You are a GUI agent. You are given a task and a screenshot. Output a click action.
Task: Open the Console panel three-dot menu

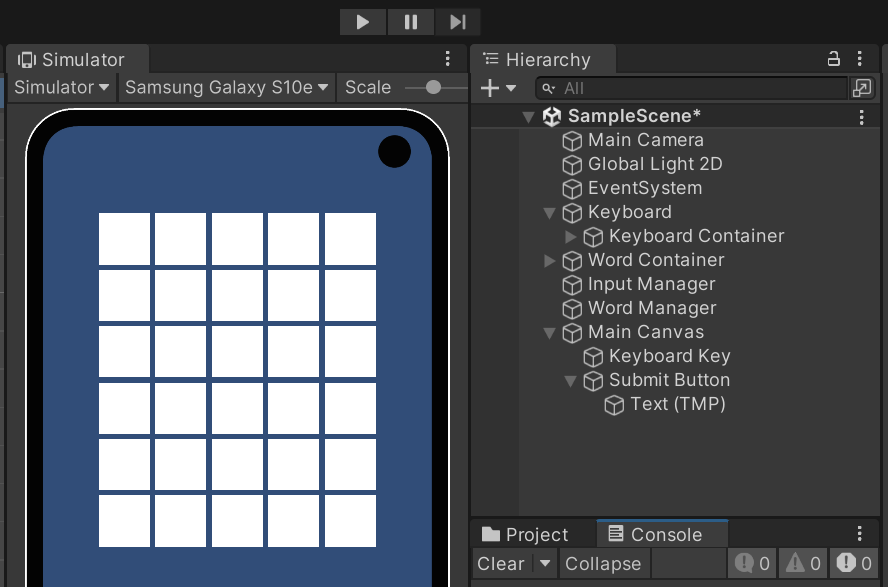pos(860,534)
